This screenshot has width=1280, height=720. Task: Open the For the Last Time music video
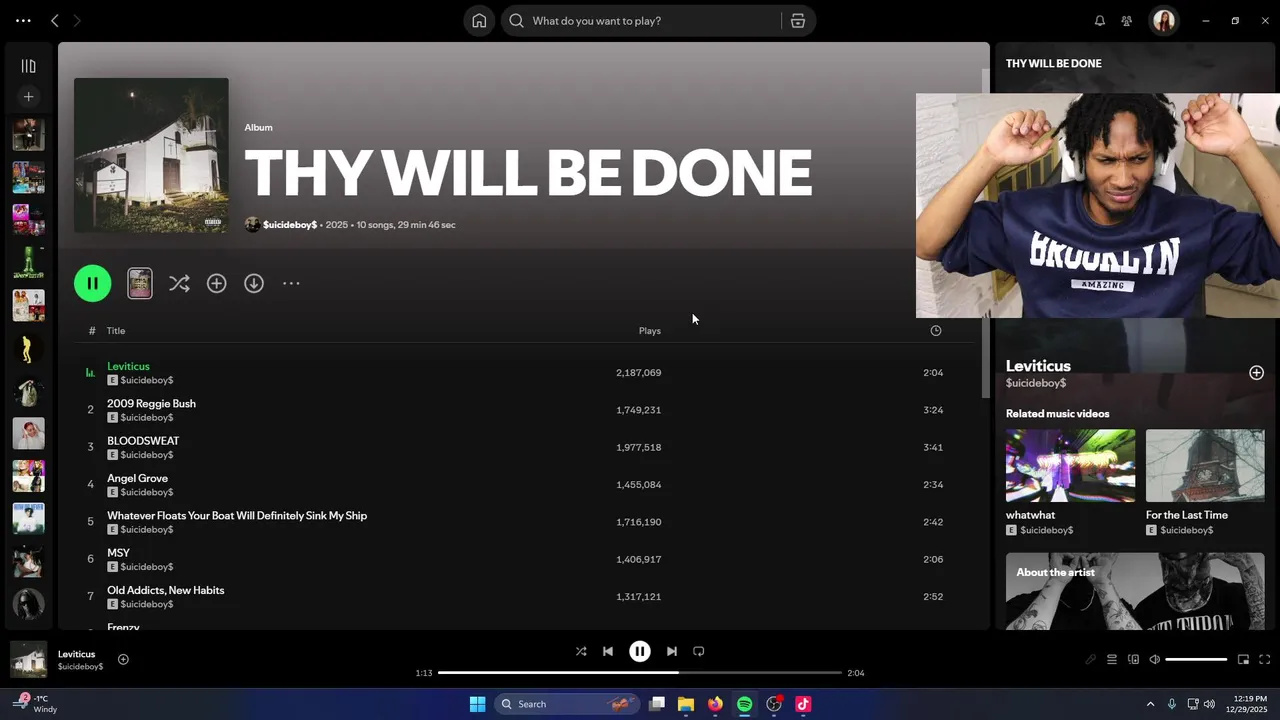pyautogui.click(x=1205, y=483)
